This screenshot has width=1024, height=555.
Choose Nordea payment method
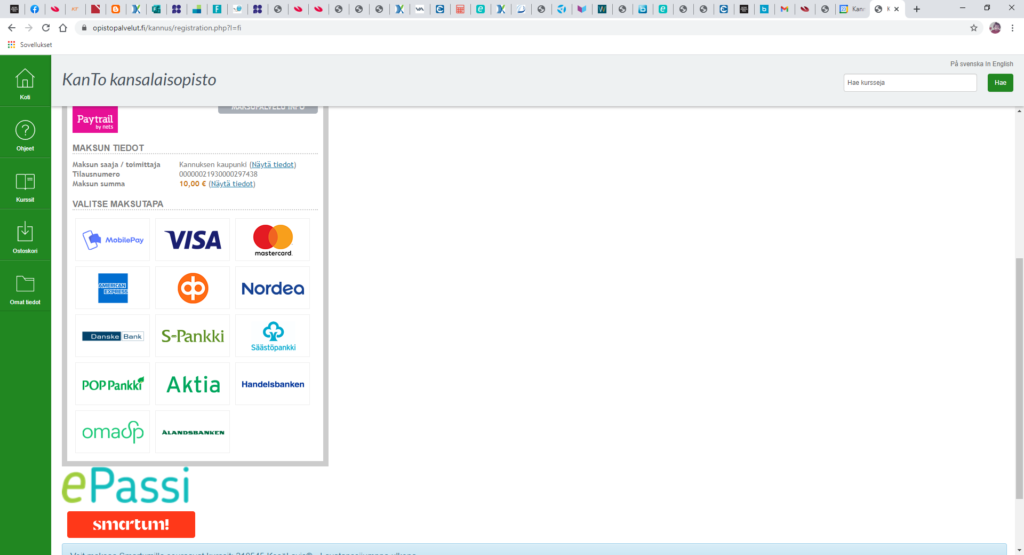[x=272, y=288]
